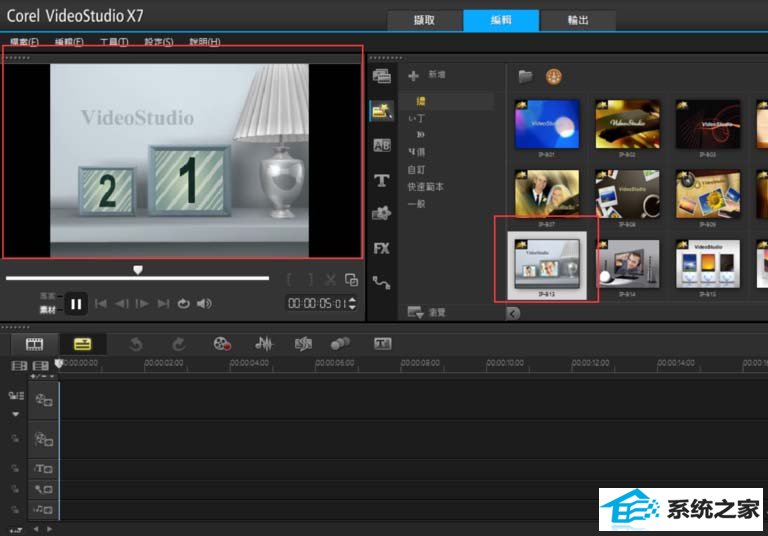Image resolution: width=768 pixels, height=536 pixels.
Task: Switch to the Edit step tab
Action: [501, 20]
